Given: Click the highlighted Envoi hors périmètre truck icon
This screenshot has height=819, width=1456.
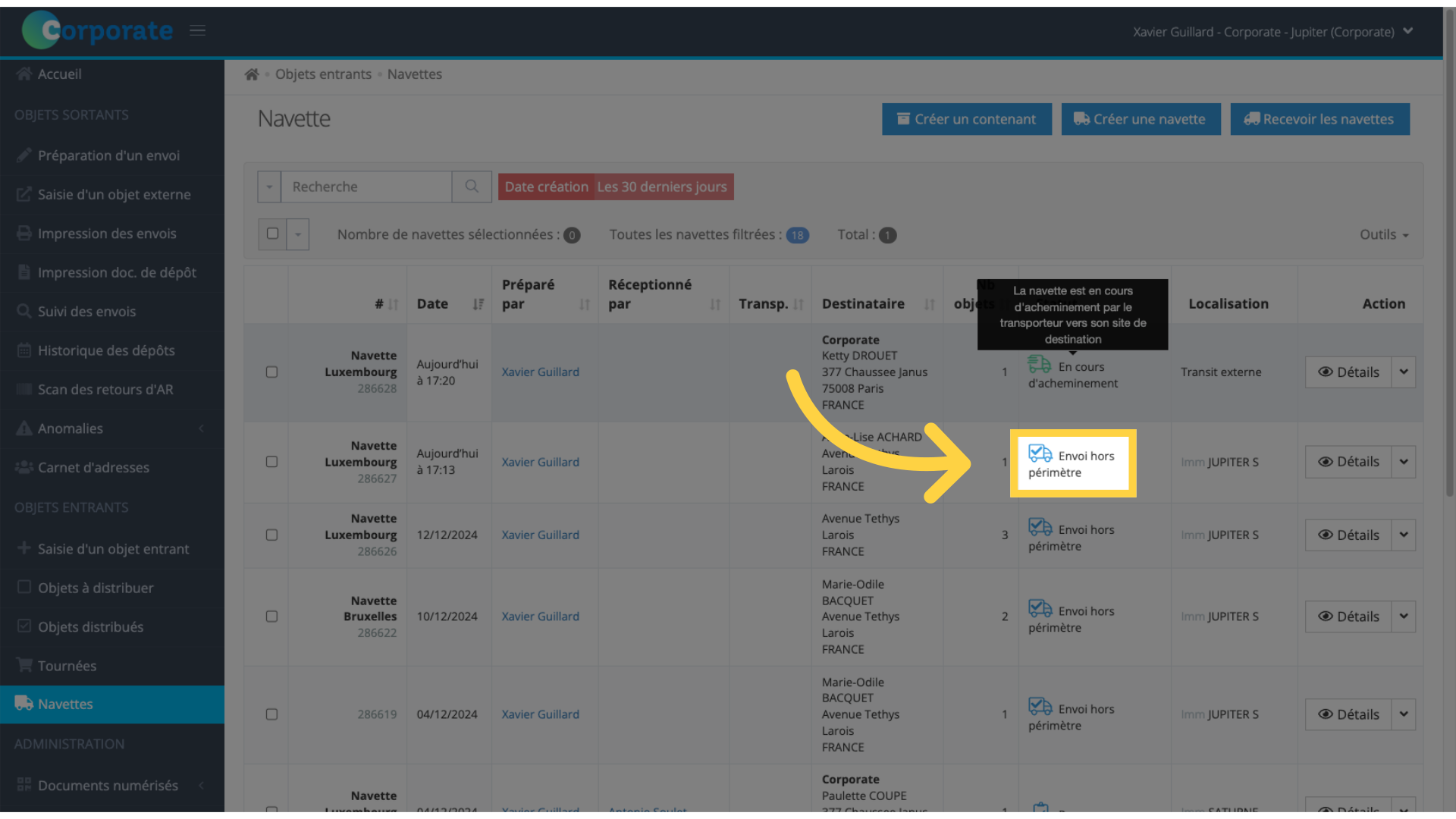Looking at the screenshot, I should pyautogui.click(x=1040, y=454).
